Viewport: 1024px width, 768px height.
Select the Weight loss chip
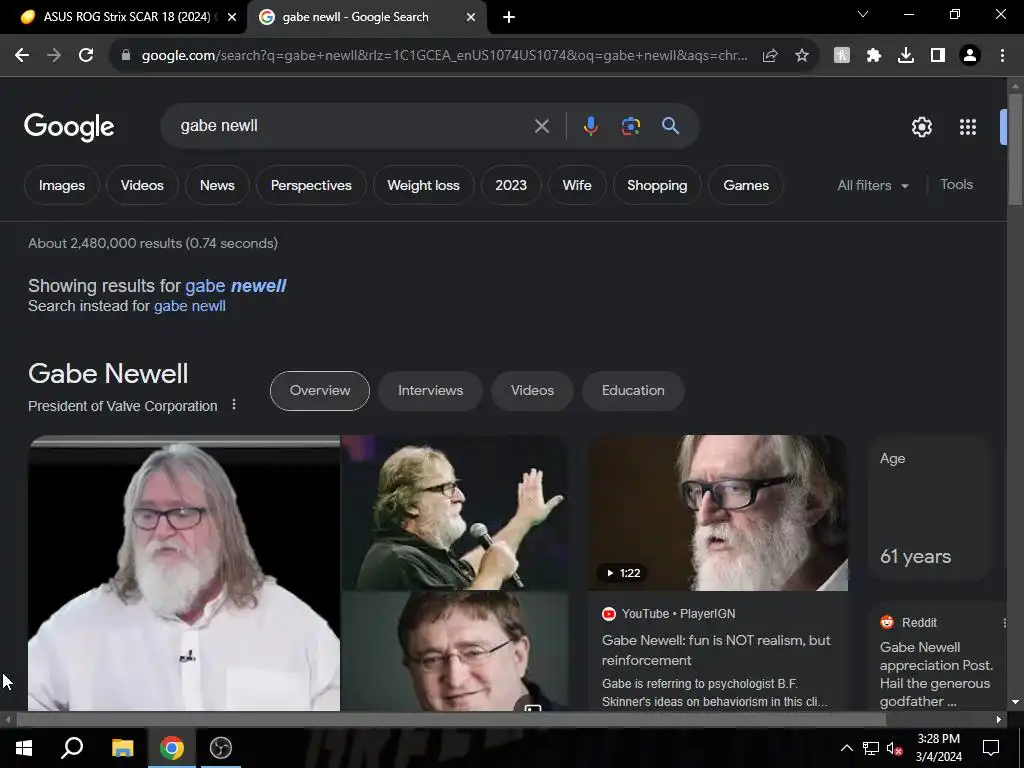coord(423,185)
